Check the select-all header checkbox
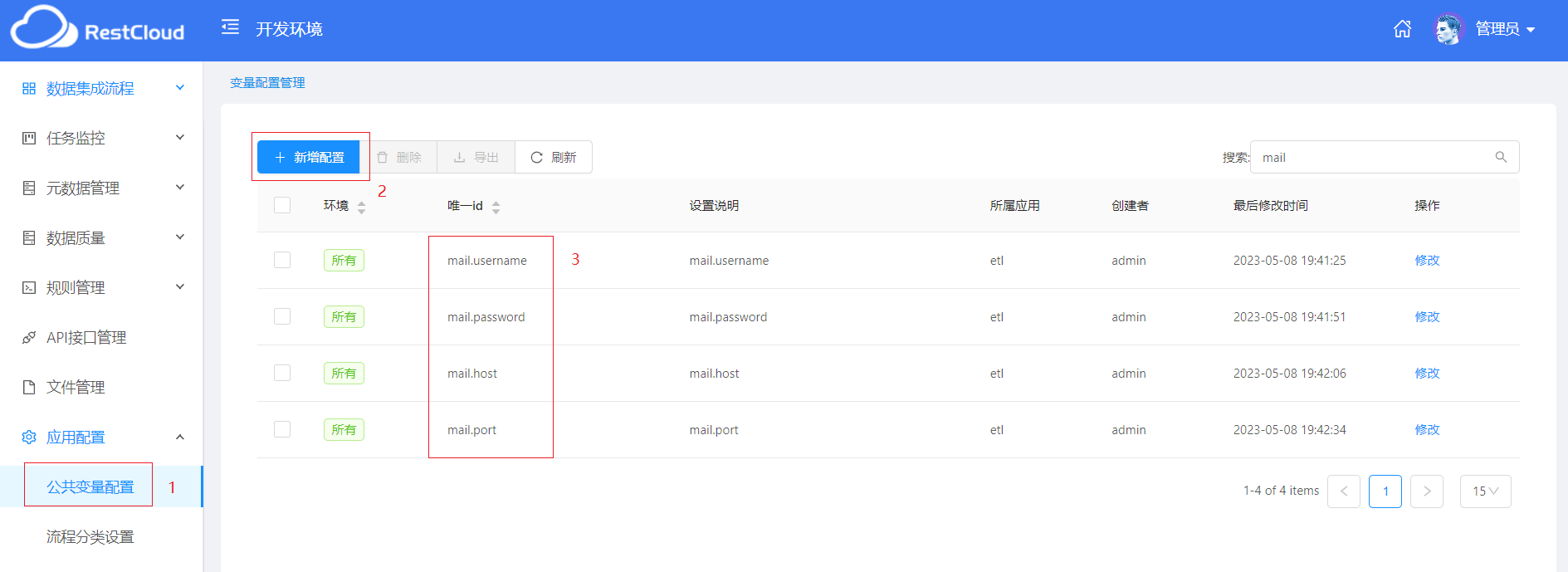 pyautogui.click(x=282, y=205)
